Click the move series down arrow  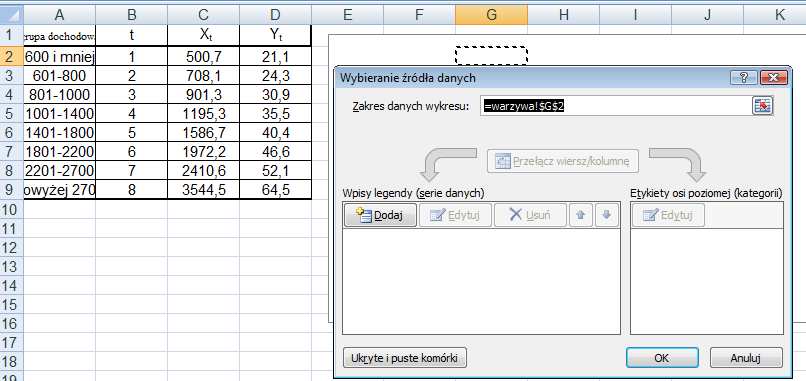tap(607, 215)
